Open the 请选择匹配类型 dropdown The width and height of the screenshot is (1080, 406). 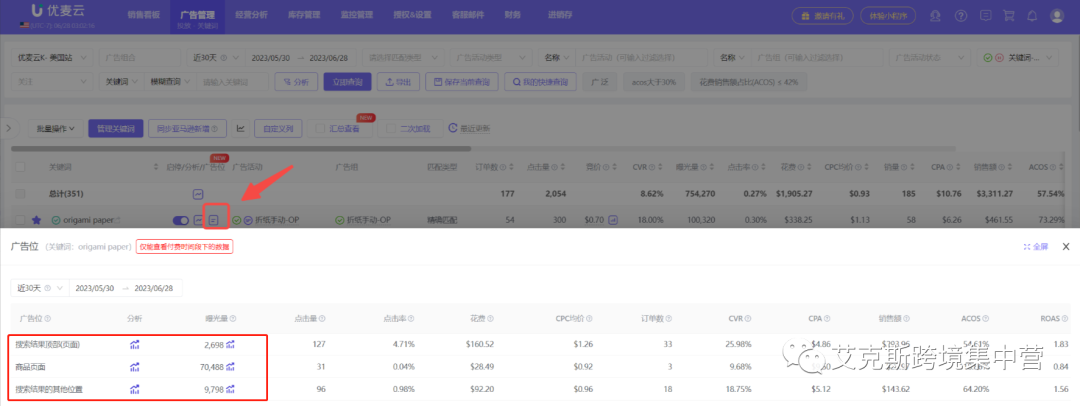click(404, 57)
